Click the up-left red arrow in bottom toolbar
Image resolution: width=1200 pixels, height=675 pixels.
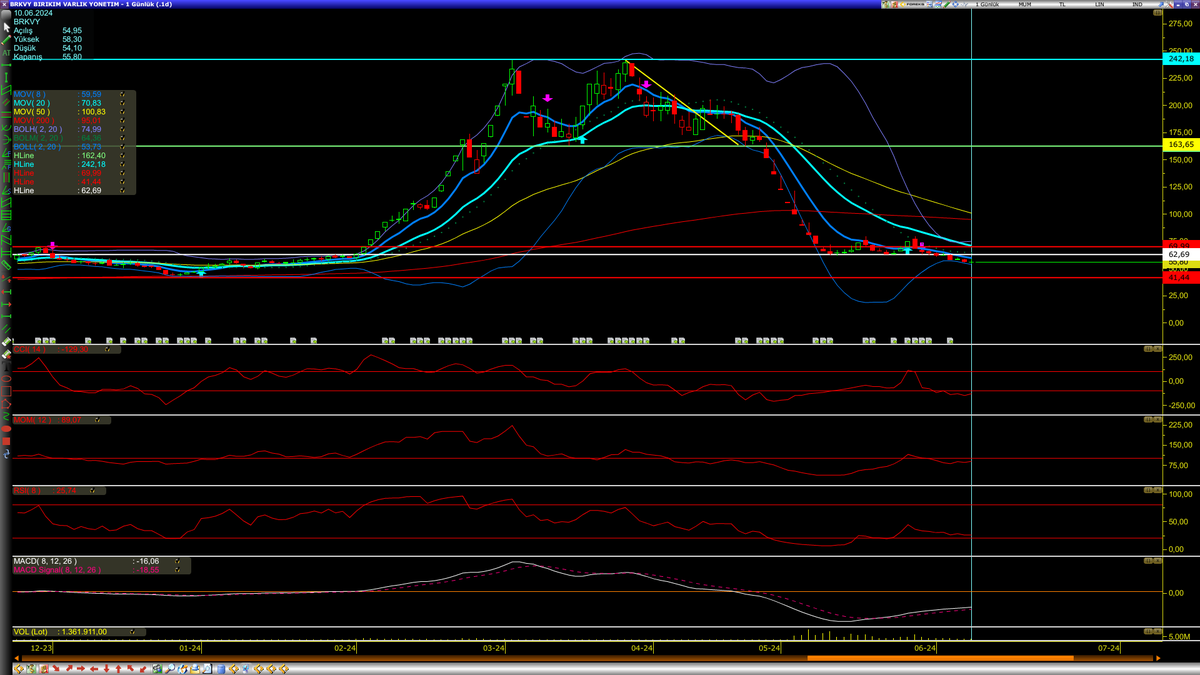pyautogui.click(x=130, y=669)
